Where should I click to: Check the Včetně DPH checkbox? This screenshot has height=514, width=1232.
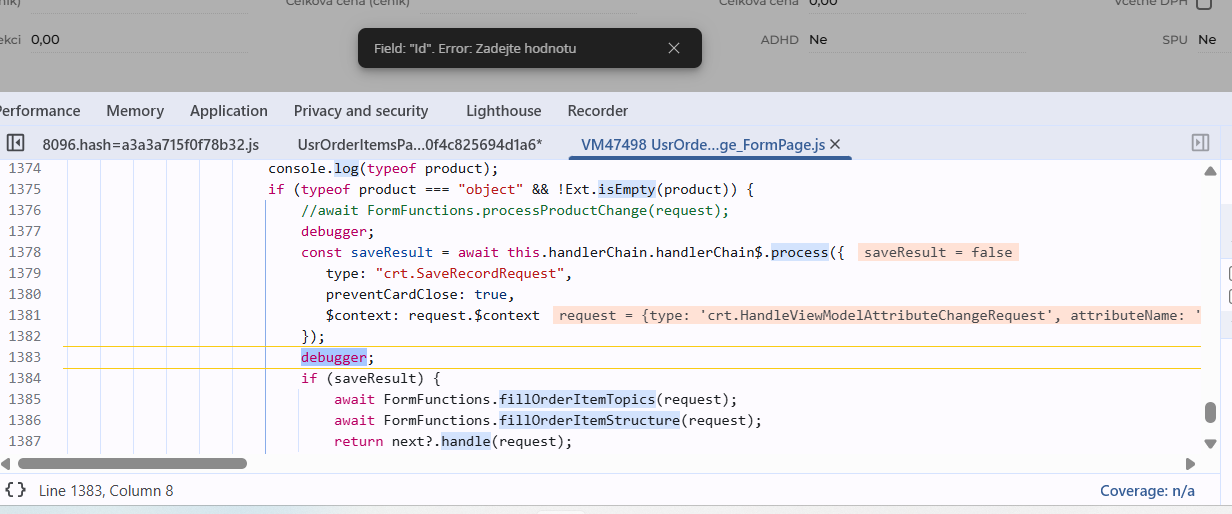click(x=1205, y=3)
